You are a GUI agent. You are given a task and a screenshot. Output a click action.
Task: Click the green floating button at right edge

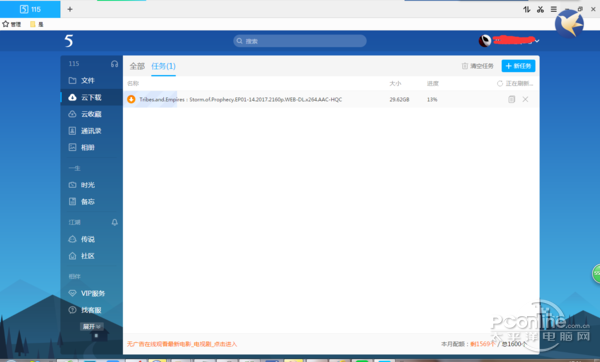(596, 273)
